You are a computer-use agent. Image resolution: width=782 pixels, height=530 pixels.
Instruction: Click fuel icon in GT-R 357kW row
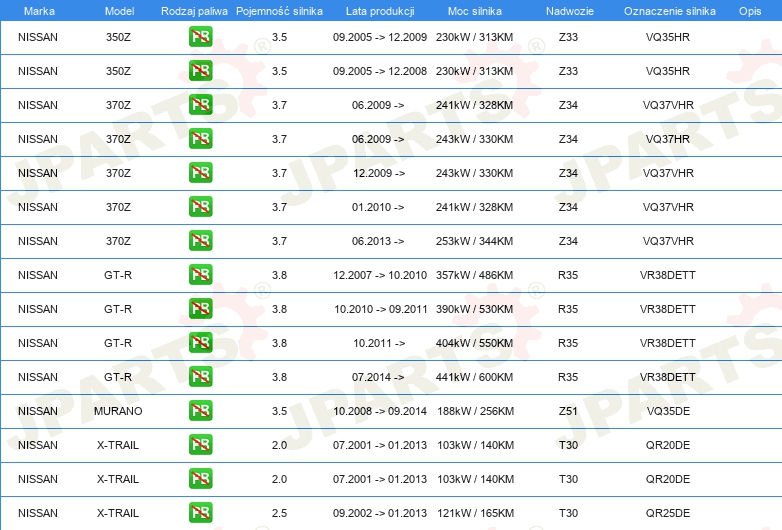pos(200,275)
